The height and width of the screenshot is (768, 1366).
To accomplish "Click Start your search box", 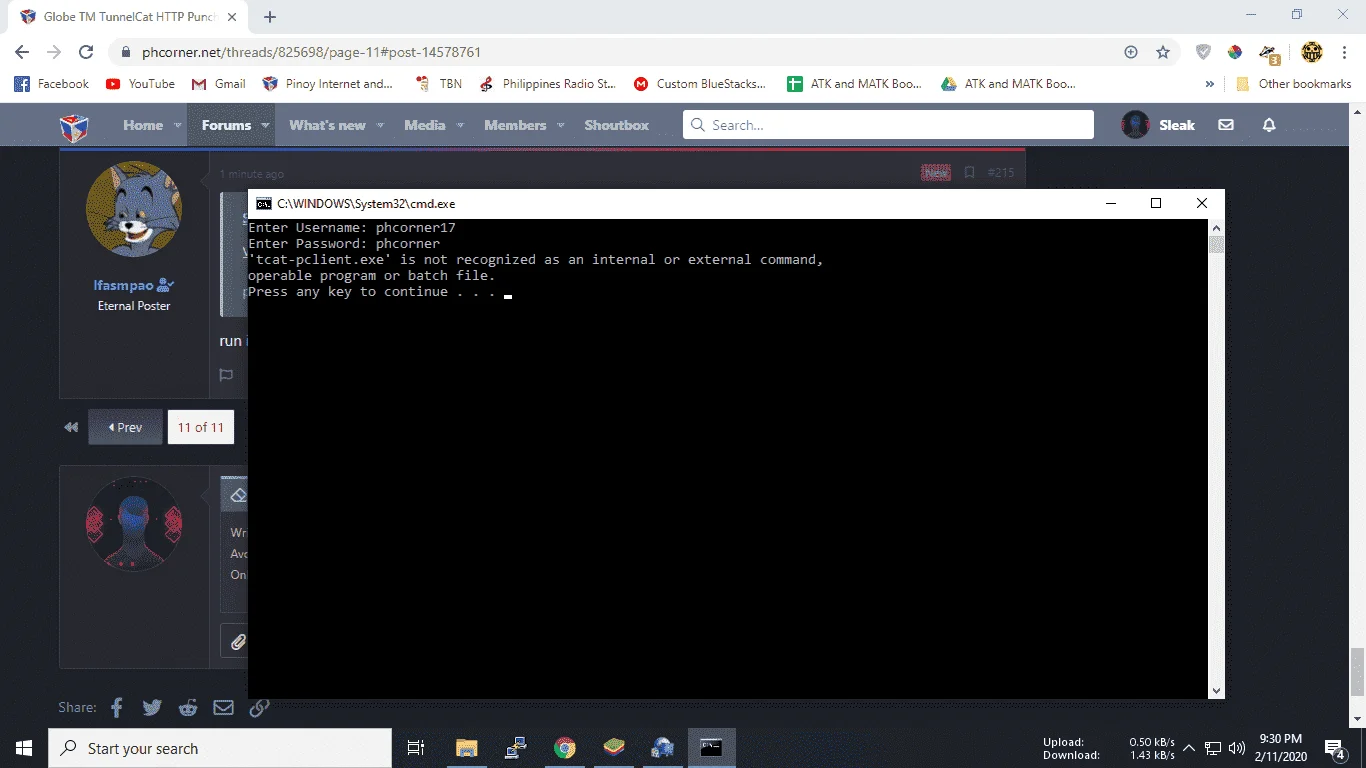I will point(220,748).
